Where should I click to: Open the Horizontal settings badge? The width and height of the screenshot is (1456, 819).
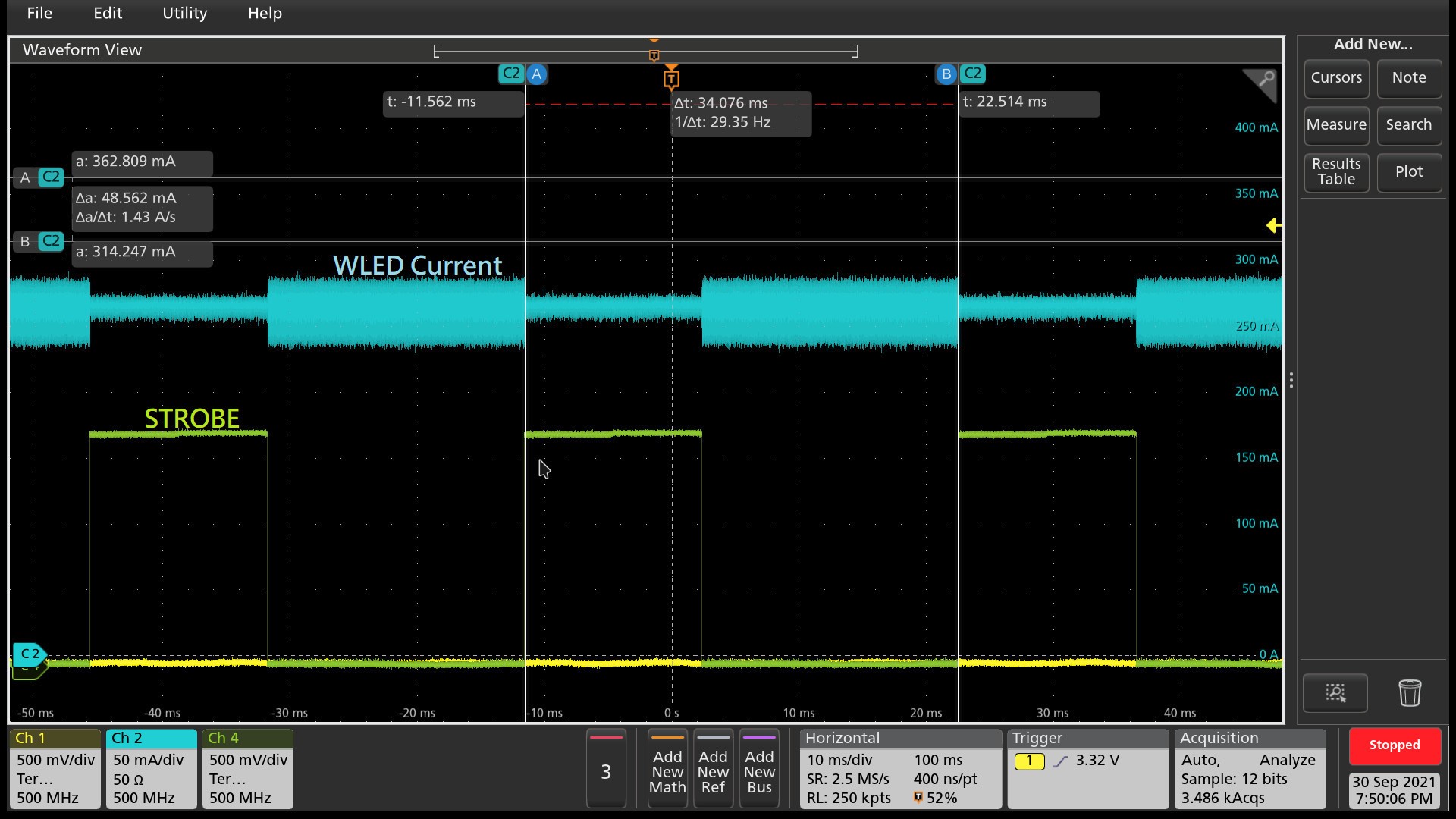[900, 767]
